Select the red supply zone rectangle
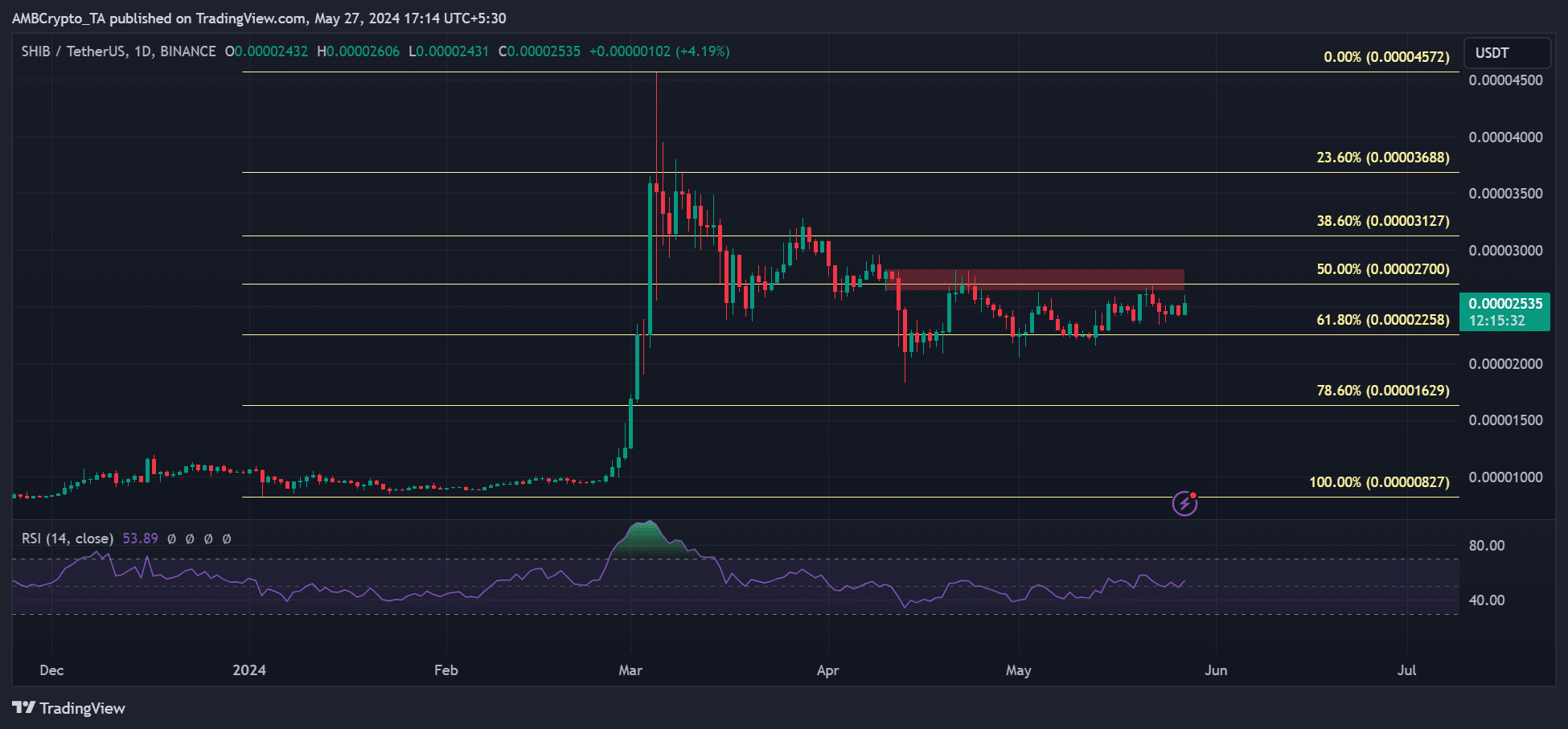The image size is (1568, 729). (x=1036, y=280)
